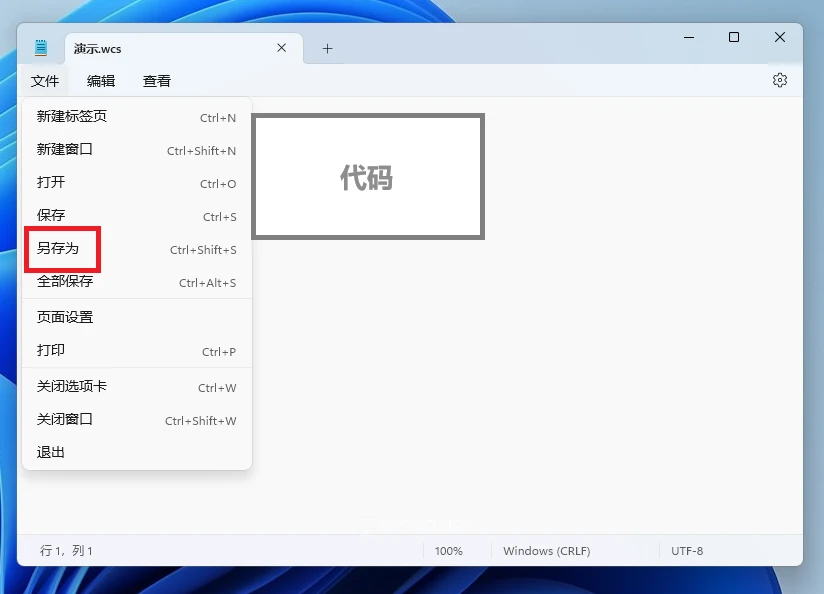This screenshot has height=594, width=824.
Task: Choose 另存为 menu entry
Action: 137,249
